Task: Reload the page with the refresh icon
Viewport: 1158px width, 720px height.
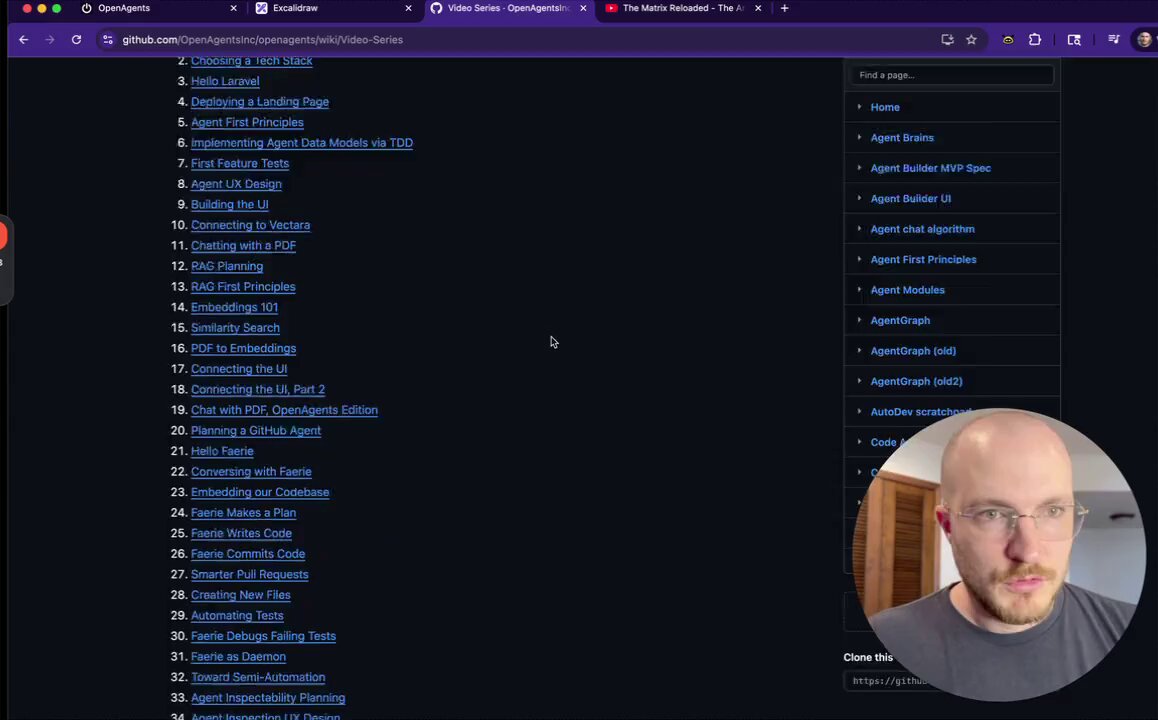Action: click(76, 40)
